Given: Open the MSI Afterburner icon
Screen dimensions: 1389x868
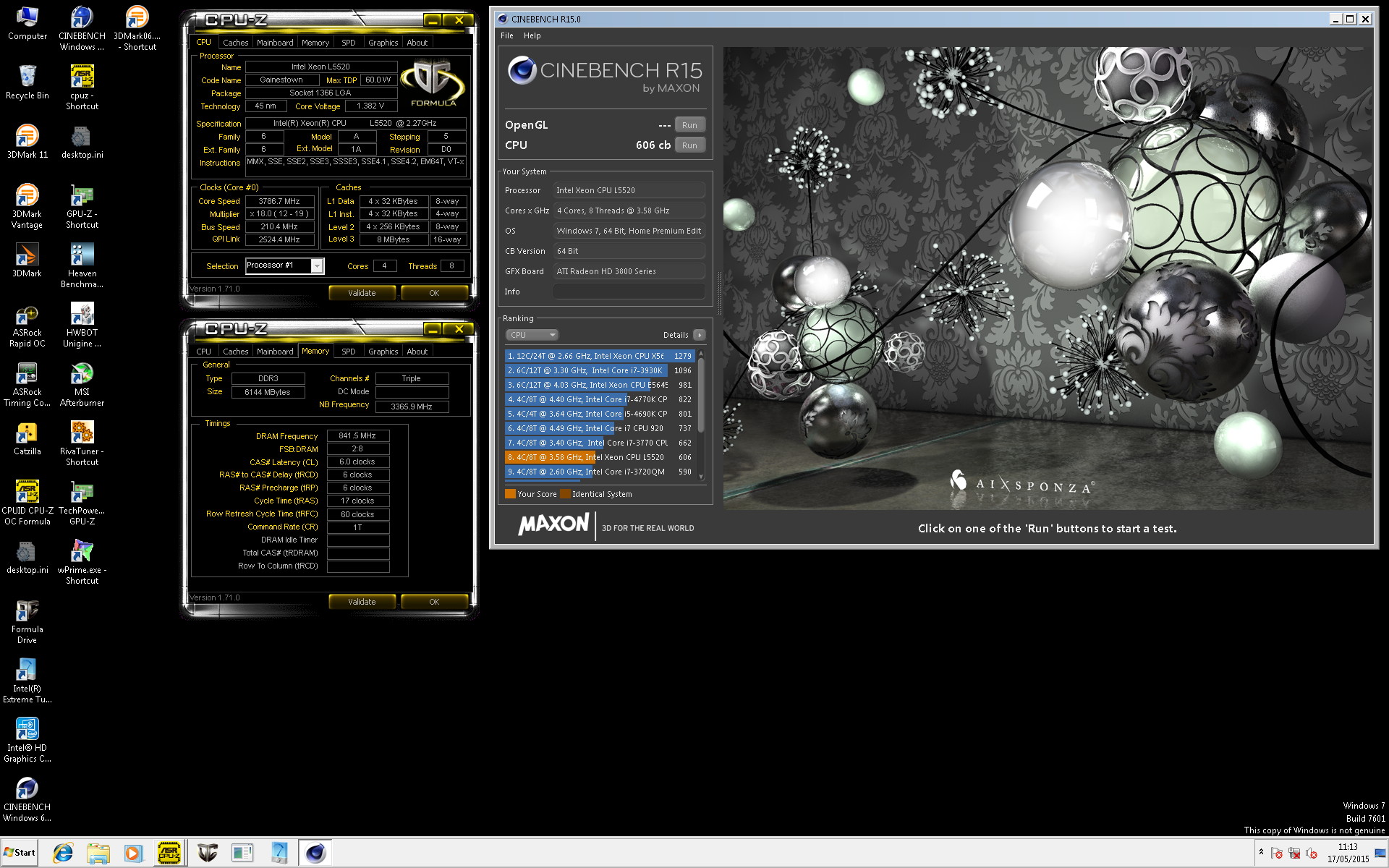Looking at the screenshot, I should [82, 385].
